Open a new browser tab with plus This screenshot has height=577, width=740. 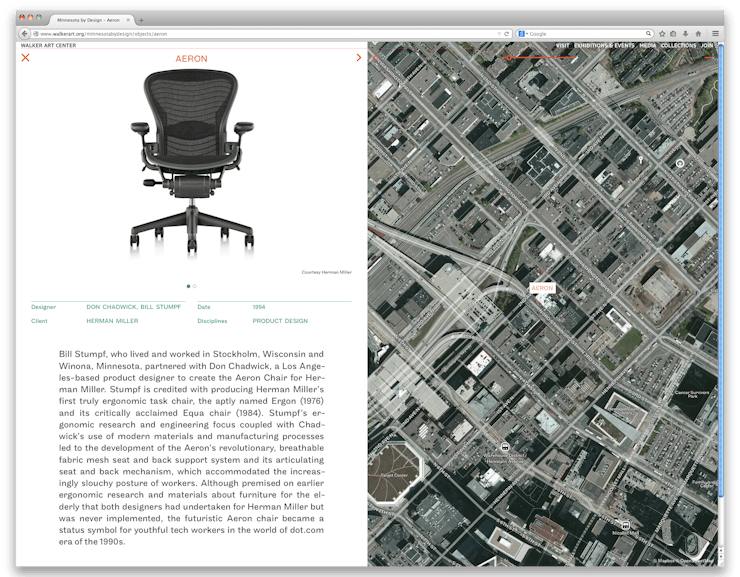pyautogui.click(x=141, y=20)
